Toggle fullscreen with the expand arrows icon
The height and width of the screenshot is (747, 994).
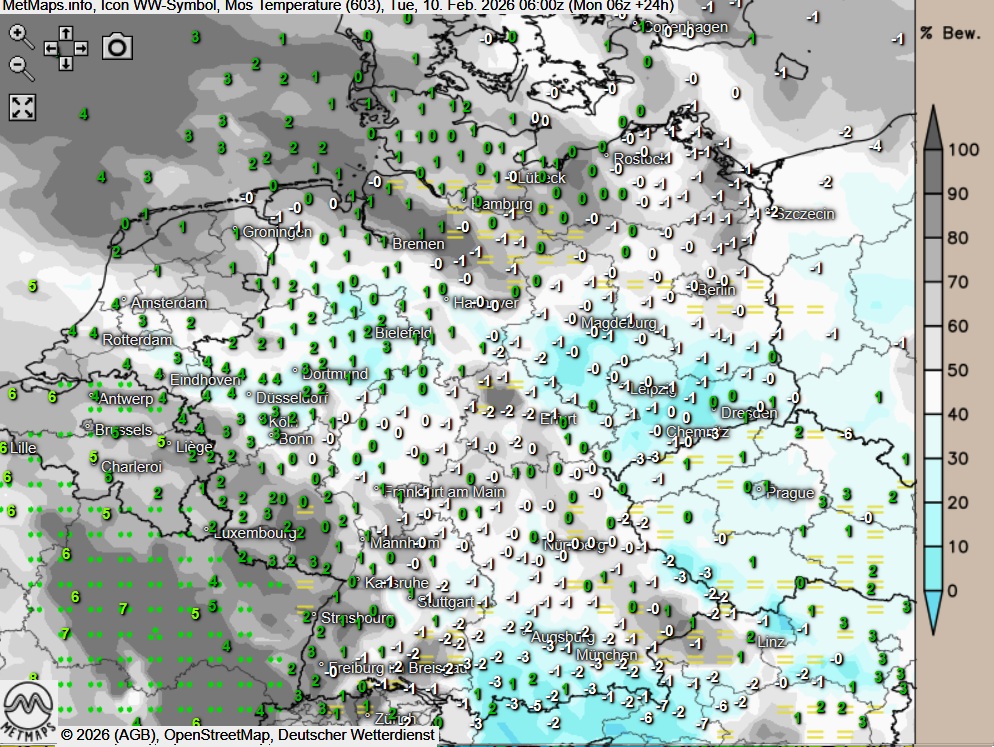(22, 107)
